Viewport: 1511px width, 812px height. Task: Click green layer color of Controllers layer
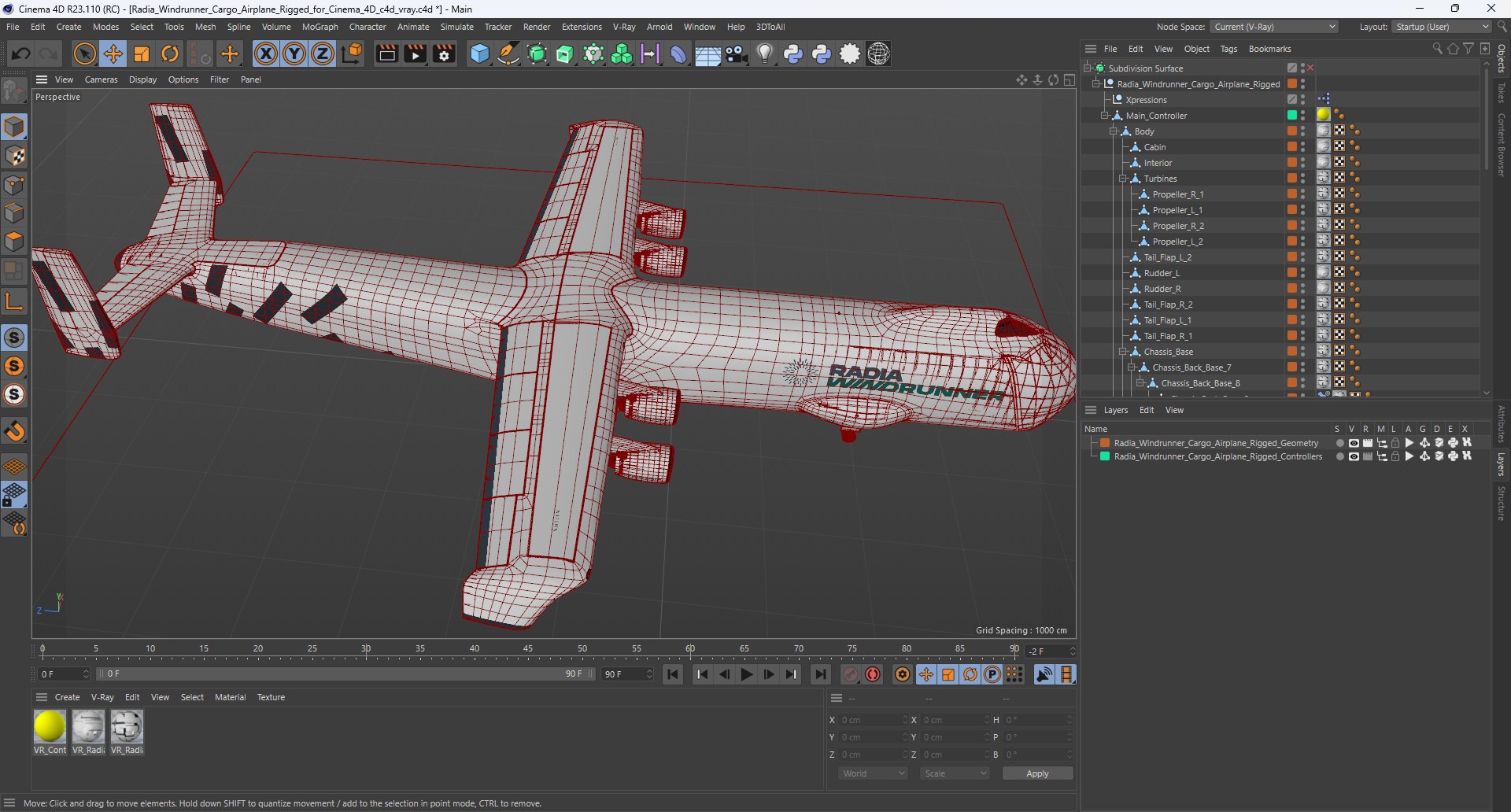(1105, 456)
